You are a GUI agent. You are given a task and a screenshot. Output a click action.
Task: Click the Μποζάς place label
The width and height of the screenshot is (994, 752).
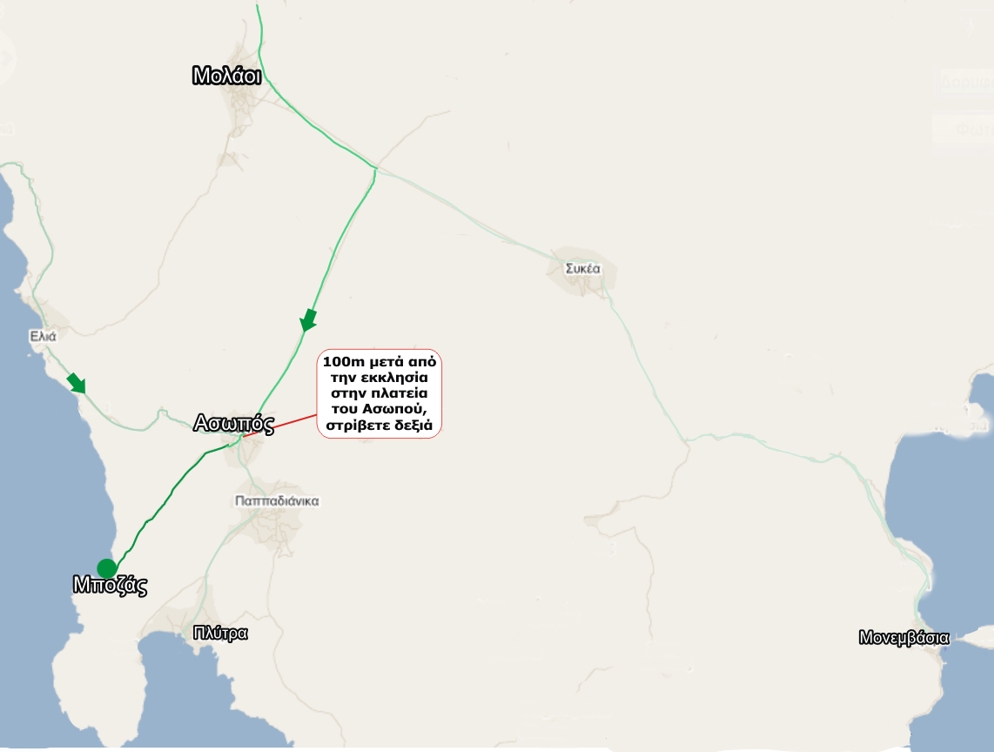[x=110, y=585]
